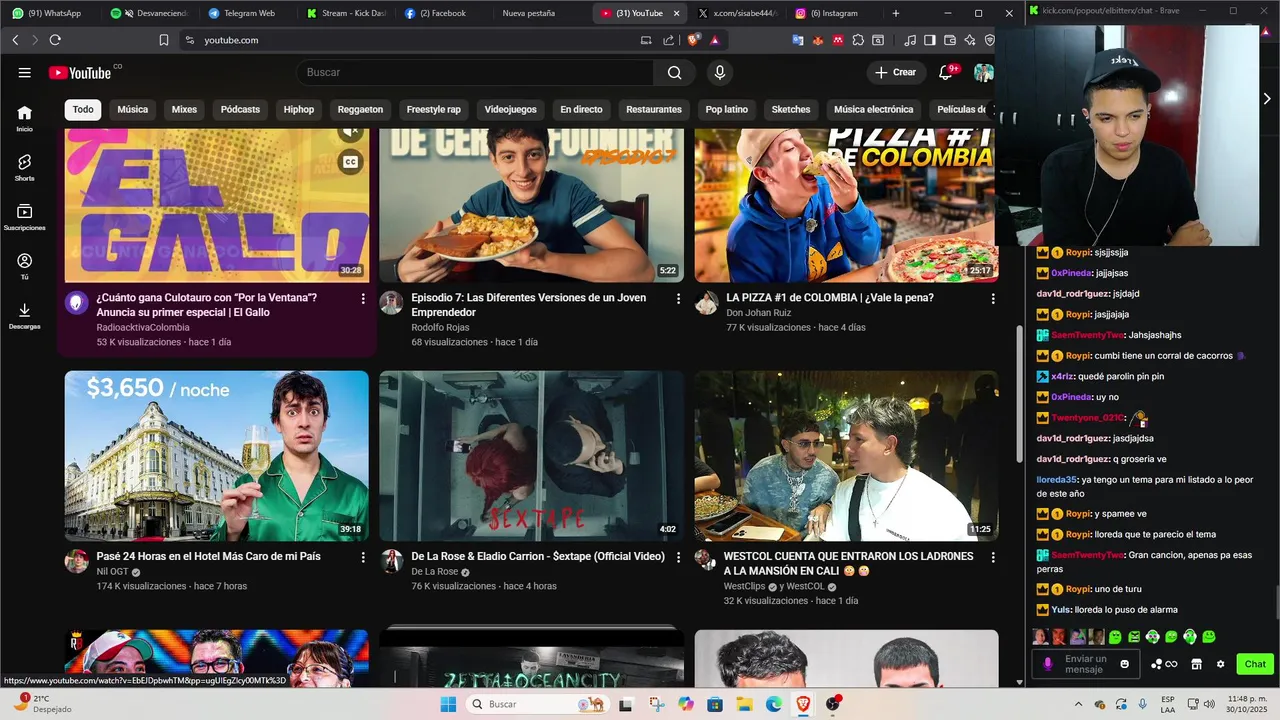This screenshot has height=720, width=1280.
Task: Open the Nil OGT channel link
Action: (x=113, y=572)
